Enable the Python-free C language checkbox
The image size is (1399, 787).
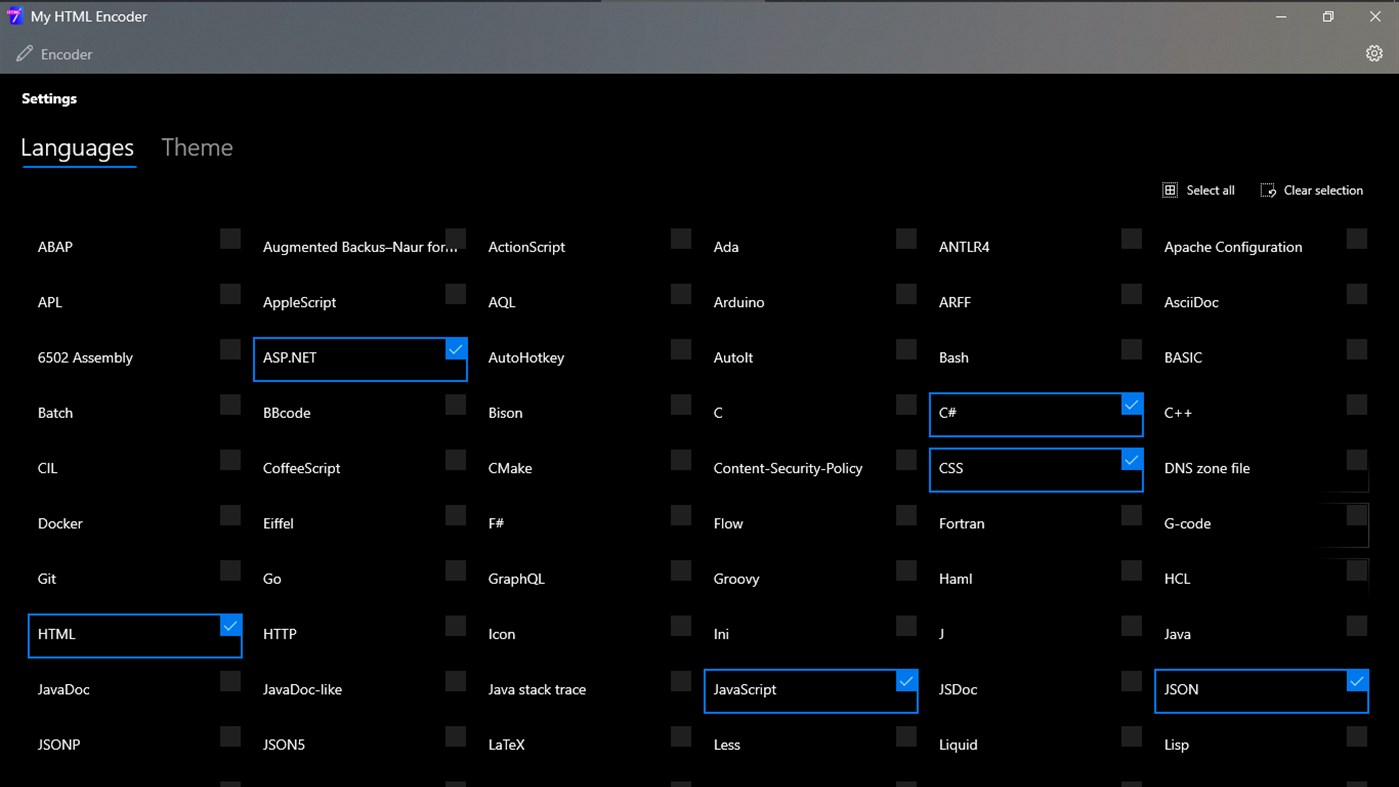pos(906,404)
